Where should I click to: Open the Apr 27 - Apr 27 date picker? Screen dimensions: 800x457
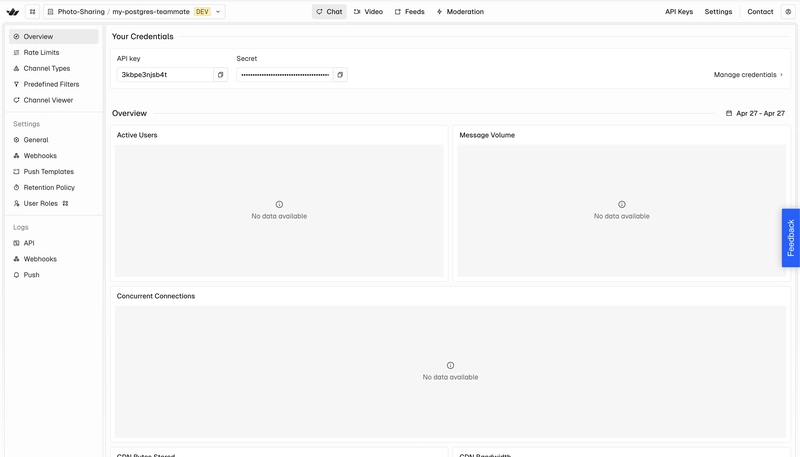pos(755,113)
